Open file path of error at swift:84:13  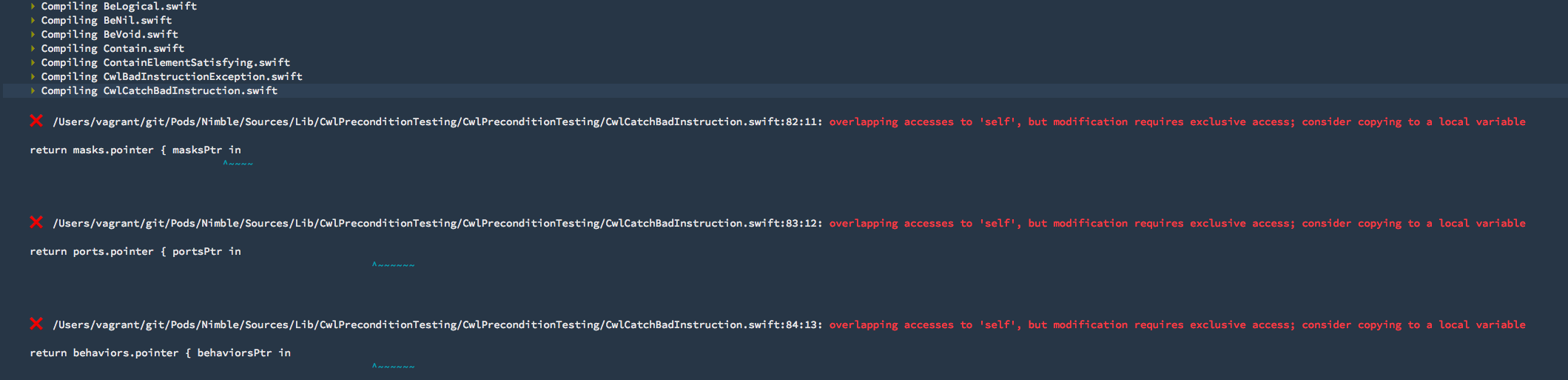click(x=437, y=324)
